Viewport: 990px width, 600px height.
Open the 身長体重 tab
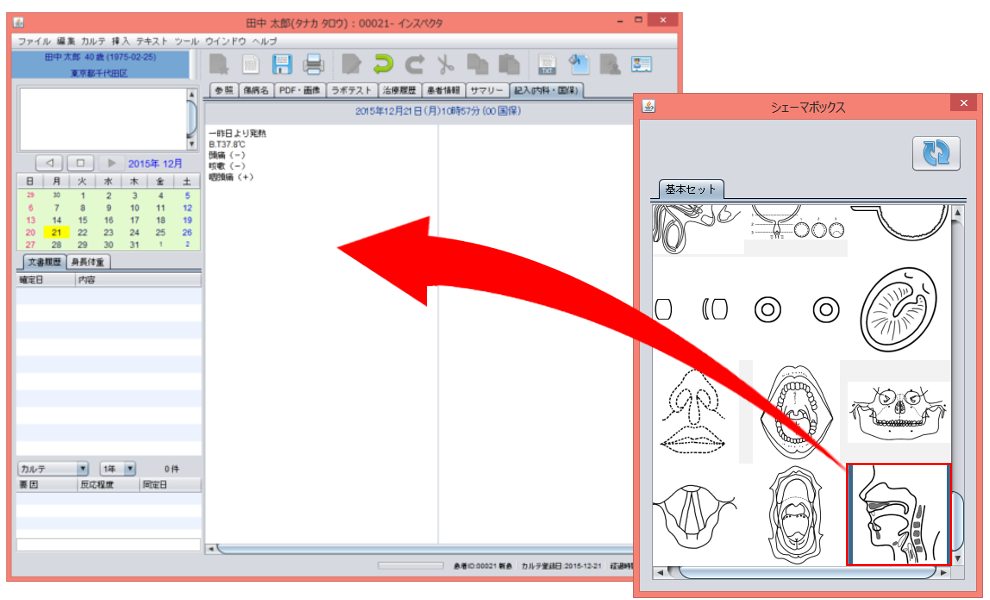coord(91,262)
